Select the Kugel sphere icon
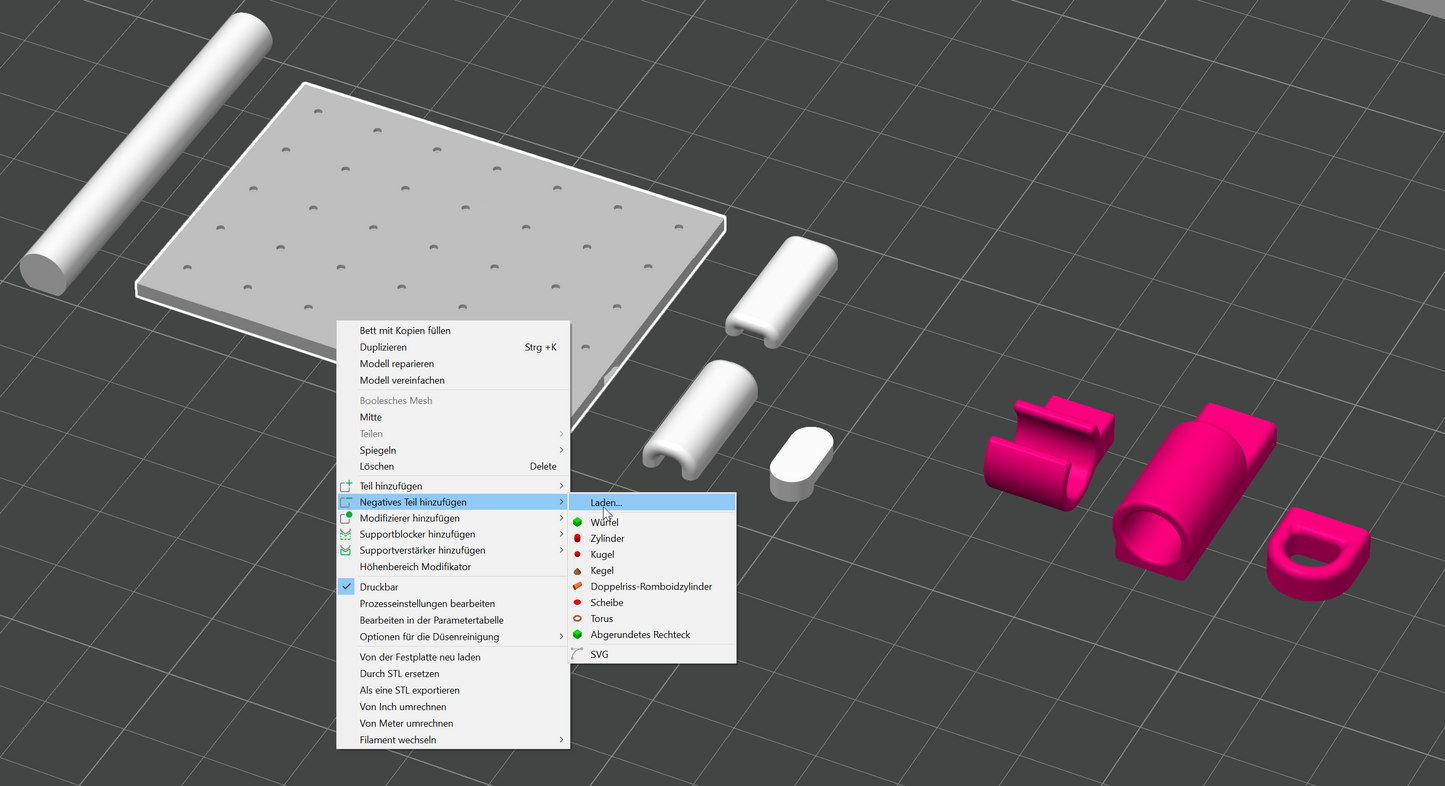 [578, 555]
